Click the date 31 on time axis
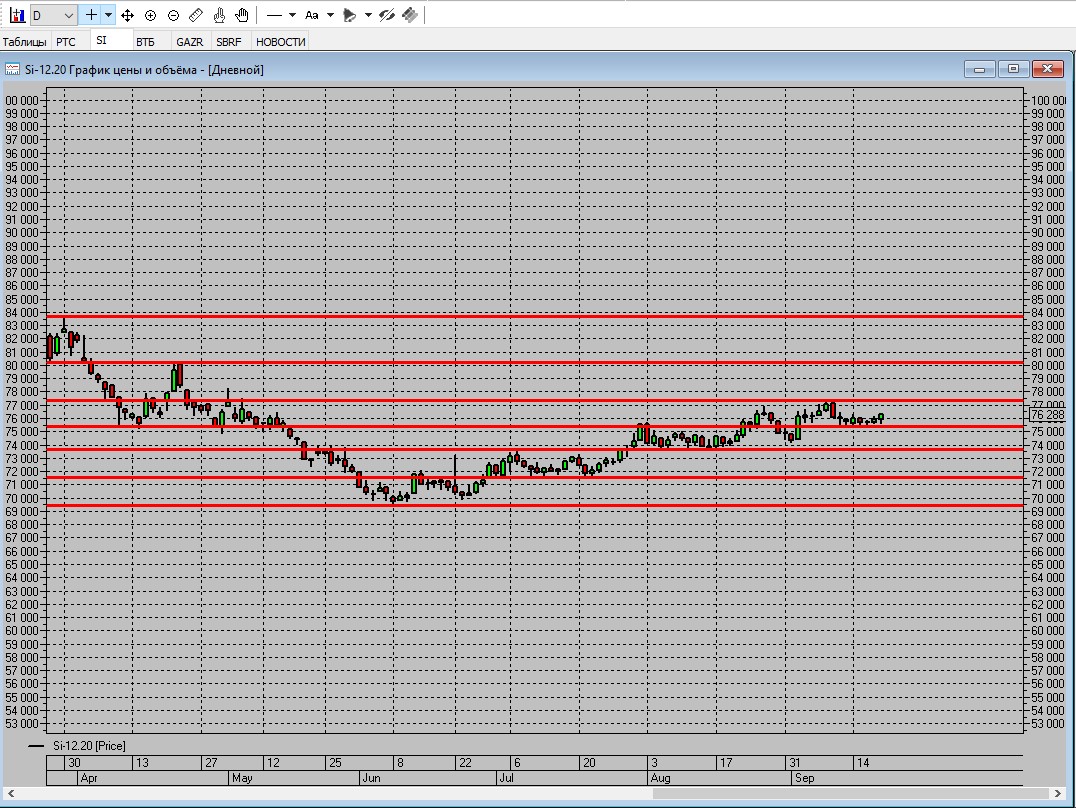 [795, 763]
